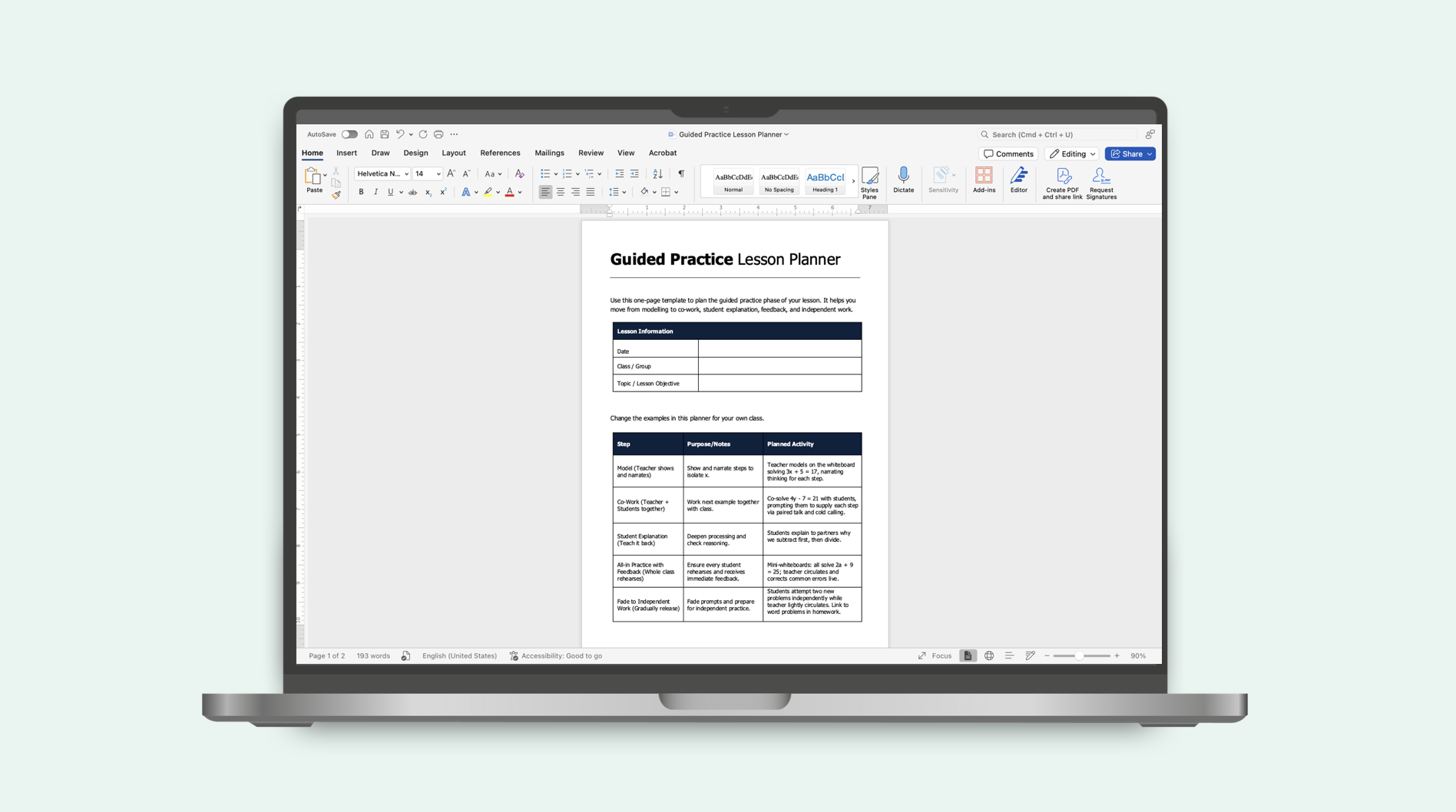Click Create PDF and share link
The width and height of the screenshot is (1456, 812).
[1062, 183]
